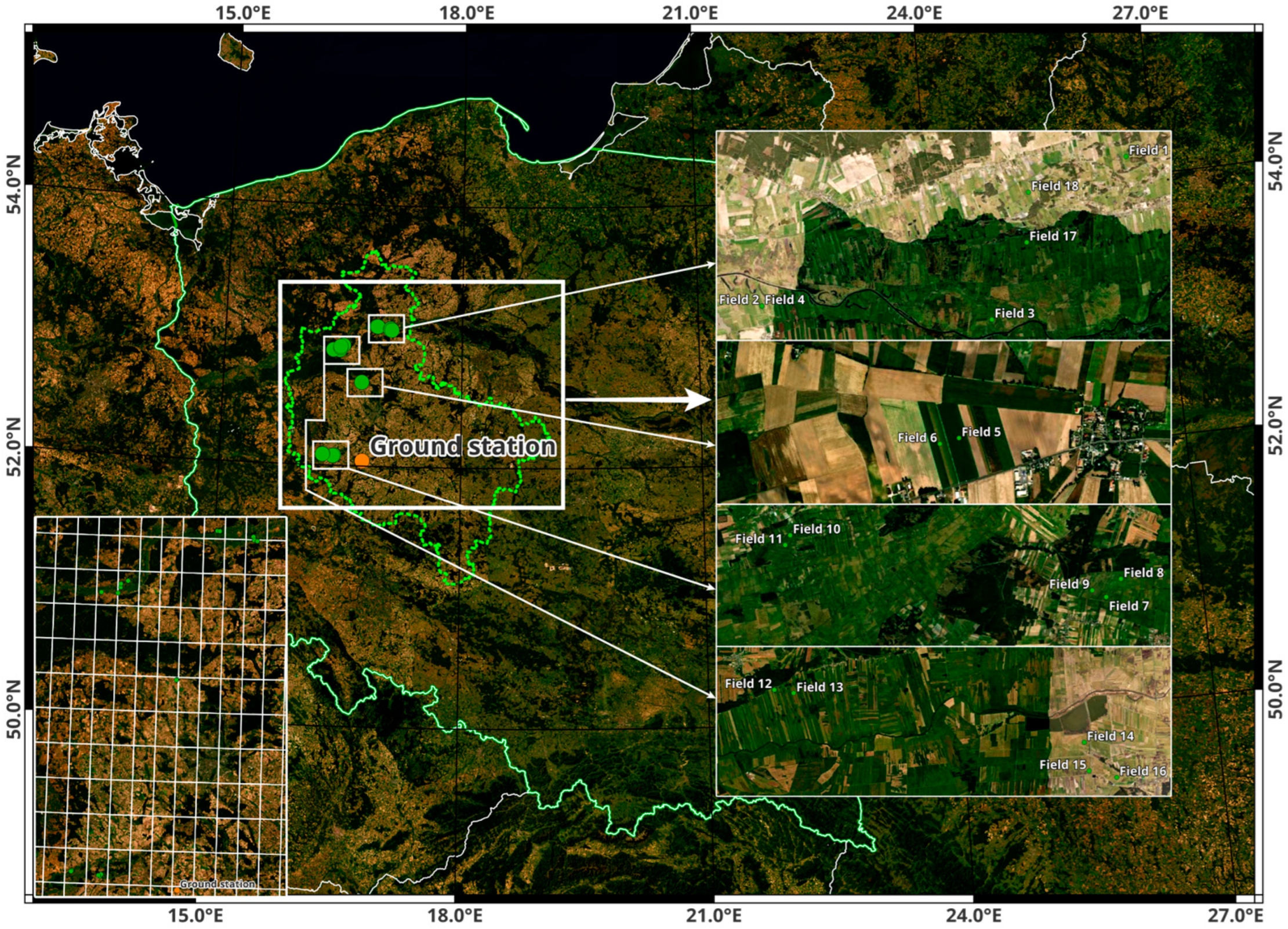Click the gridded inset map thumbnail

click(x=161, y=706)
